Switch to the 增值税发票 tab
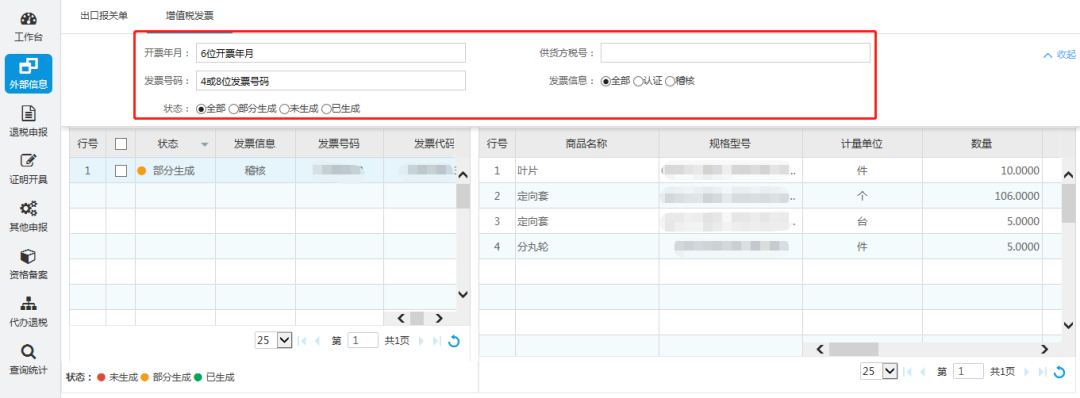The image size is (1080, 398). (x=189, y=15)
